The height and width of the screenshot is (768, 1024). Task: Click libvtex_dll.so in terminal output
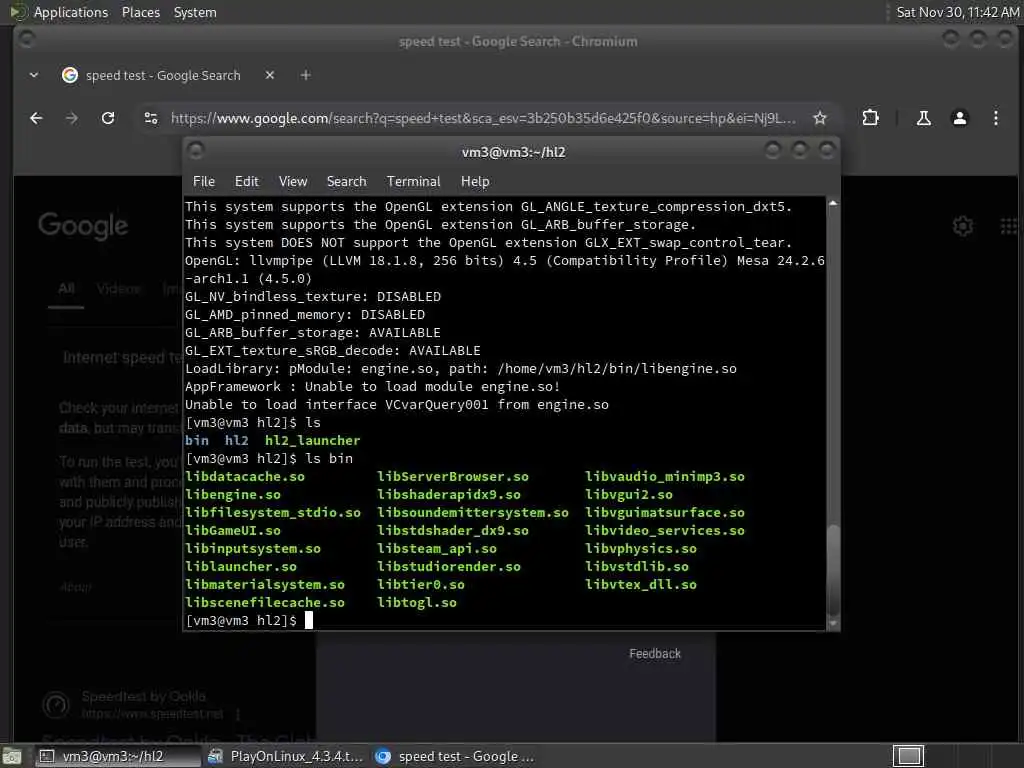(641, 584)
